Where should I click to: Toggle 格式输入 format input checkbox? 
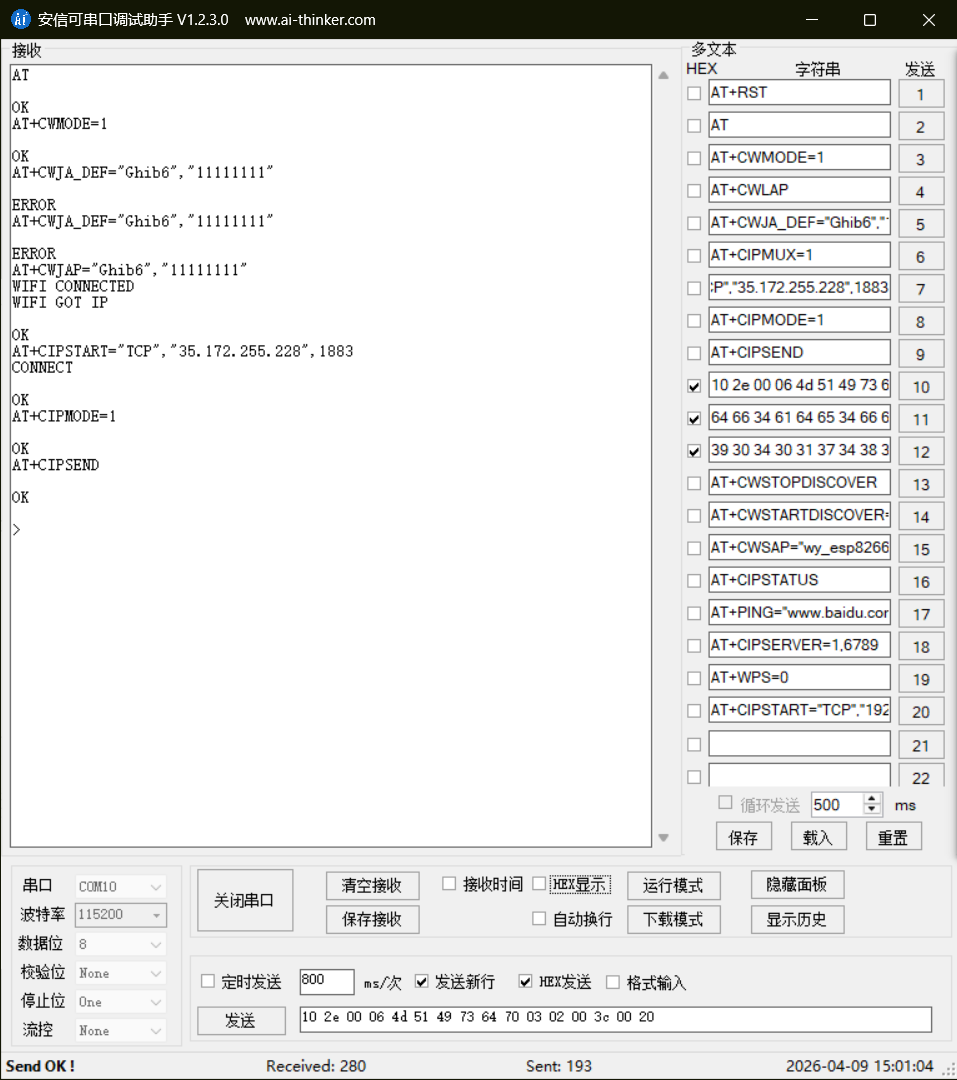click(x=613, y=982)
